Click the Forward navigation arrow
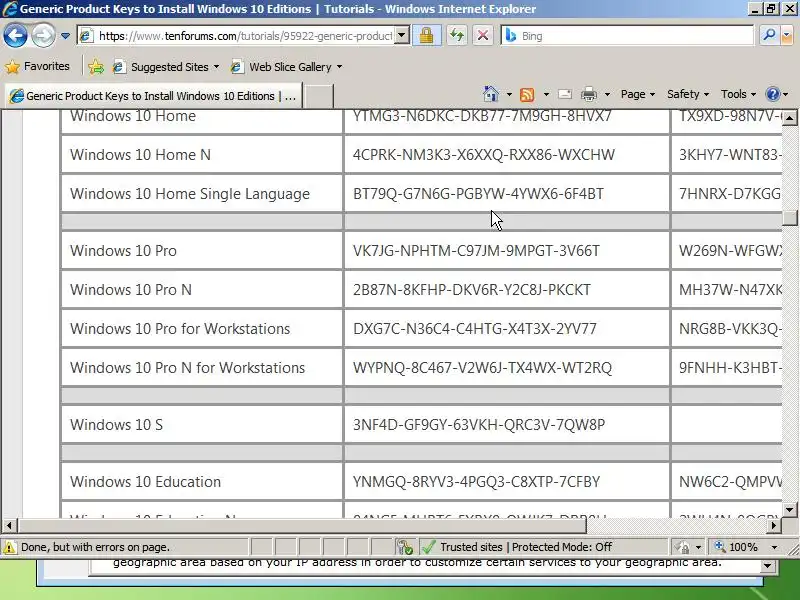The image size is (800, 600). click(43, 36)
